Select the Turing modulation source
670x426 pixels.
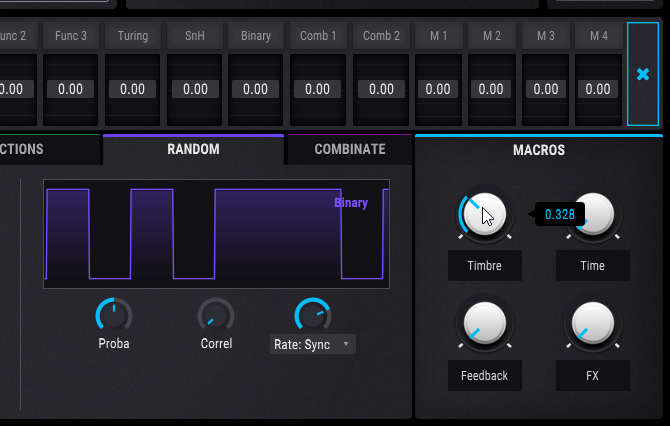point(133,35)
